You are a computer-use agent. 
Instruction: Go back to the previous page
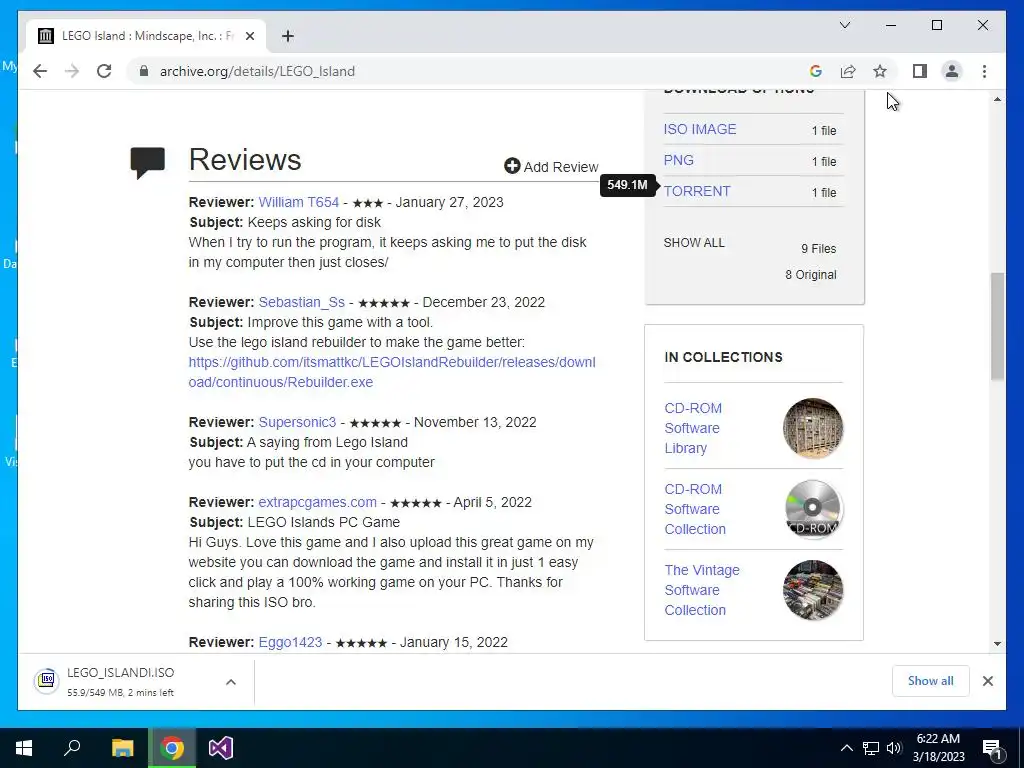[x=40, y=71]
